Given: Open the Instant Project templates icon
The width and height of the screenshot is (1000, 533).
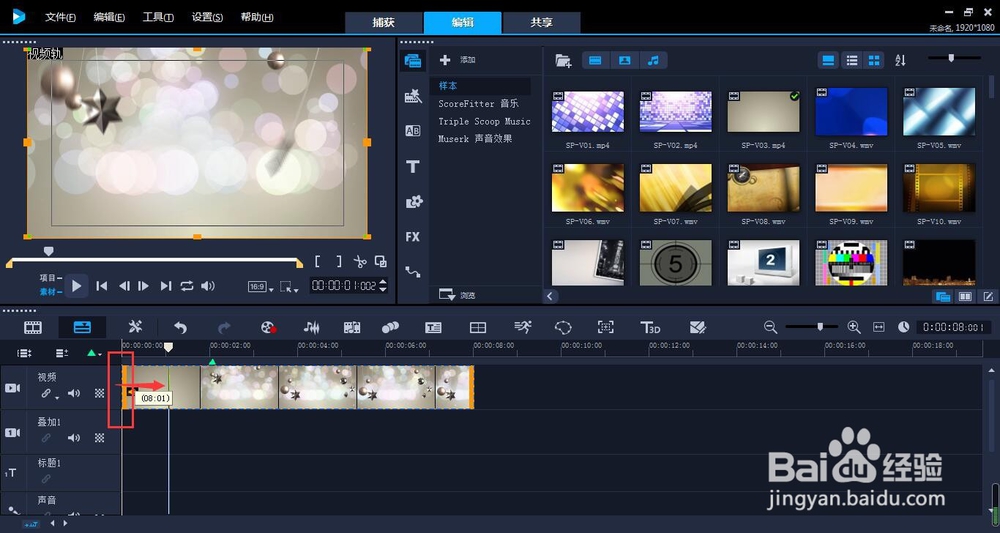Looking at the screenshot, I should 413,96.
